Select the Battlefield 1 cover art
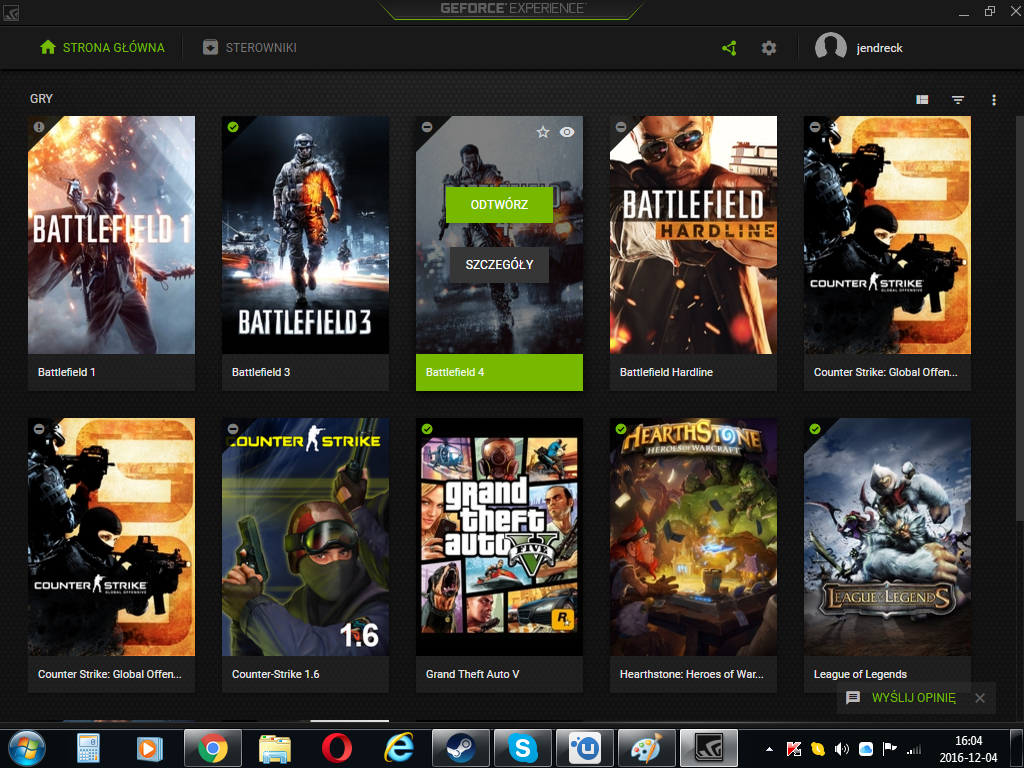 click(x=111, y=235)
